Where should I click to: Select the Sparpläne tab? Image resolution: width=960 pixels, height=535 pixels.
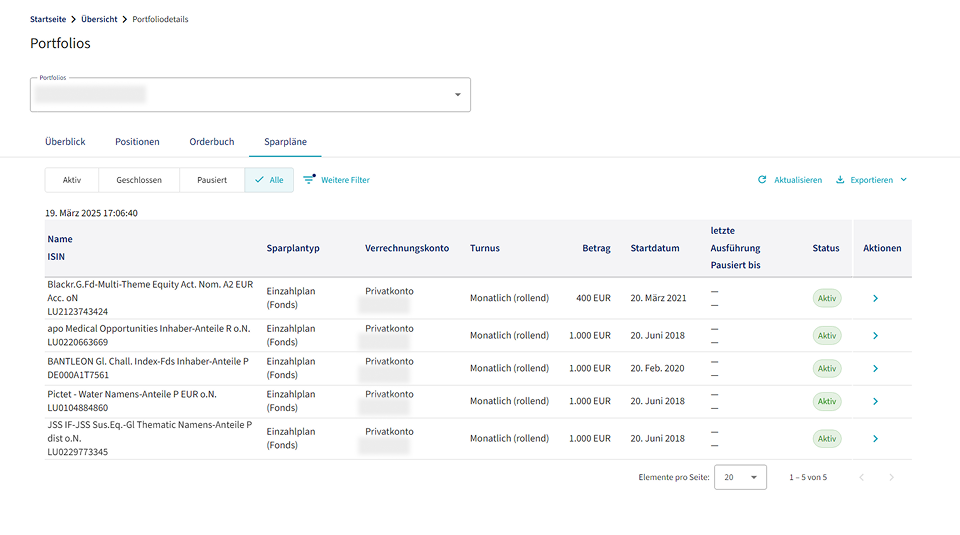pyautogui.click(x=285, y=141)
